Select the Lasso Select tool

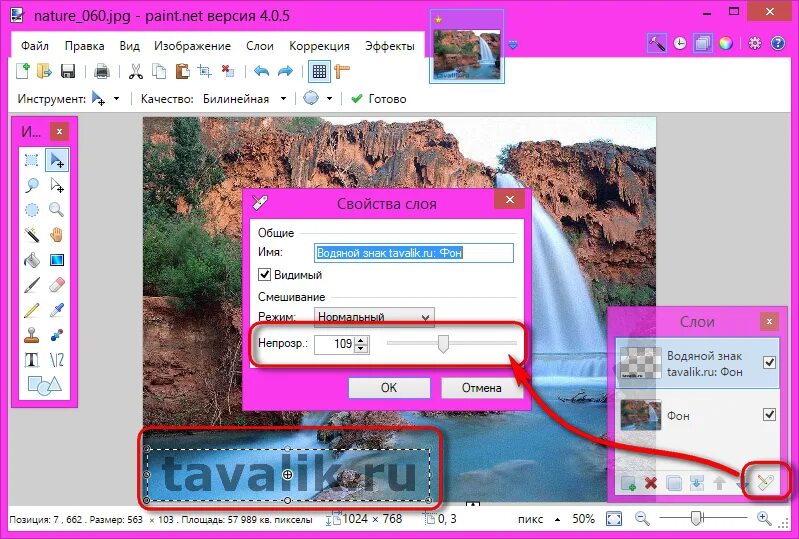click(x=32, y=185)
